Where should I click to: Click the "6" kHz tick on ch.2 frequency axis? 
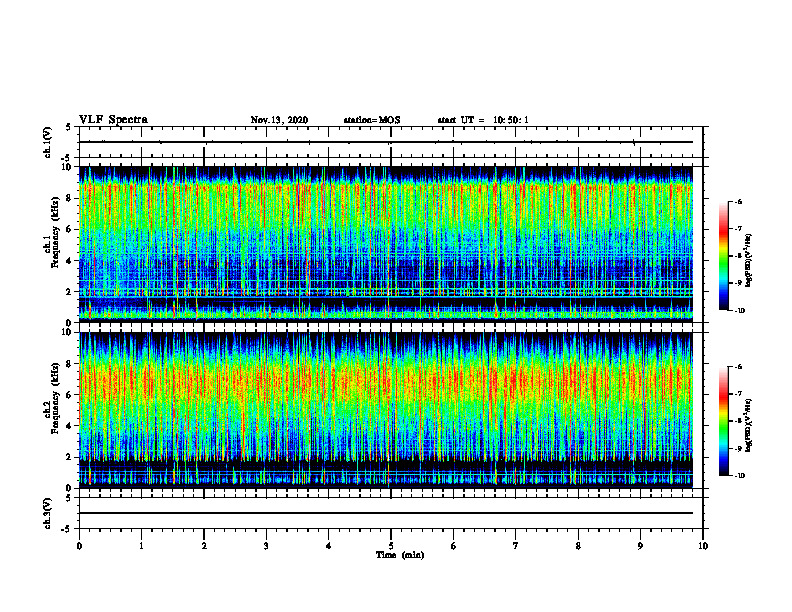click(x=70, y=395)
